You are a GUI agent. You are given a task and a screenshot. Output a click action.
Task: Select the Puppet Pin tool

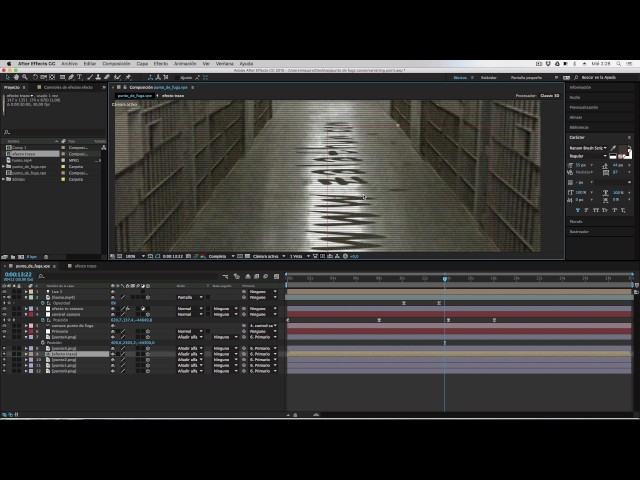128,77
